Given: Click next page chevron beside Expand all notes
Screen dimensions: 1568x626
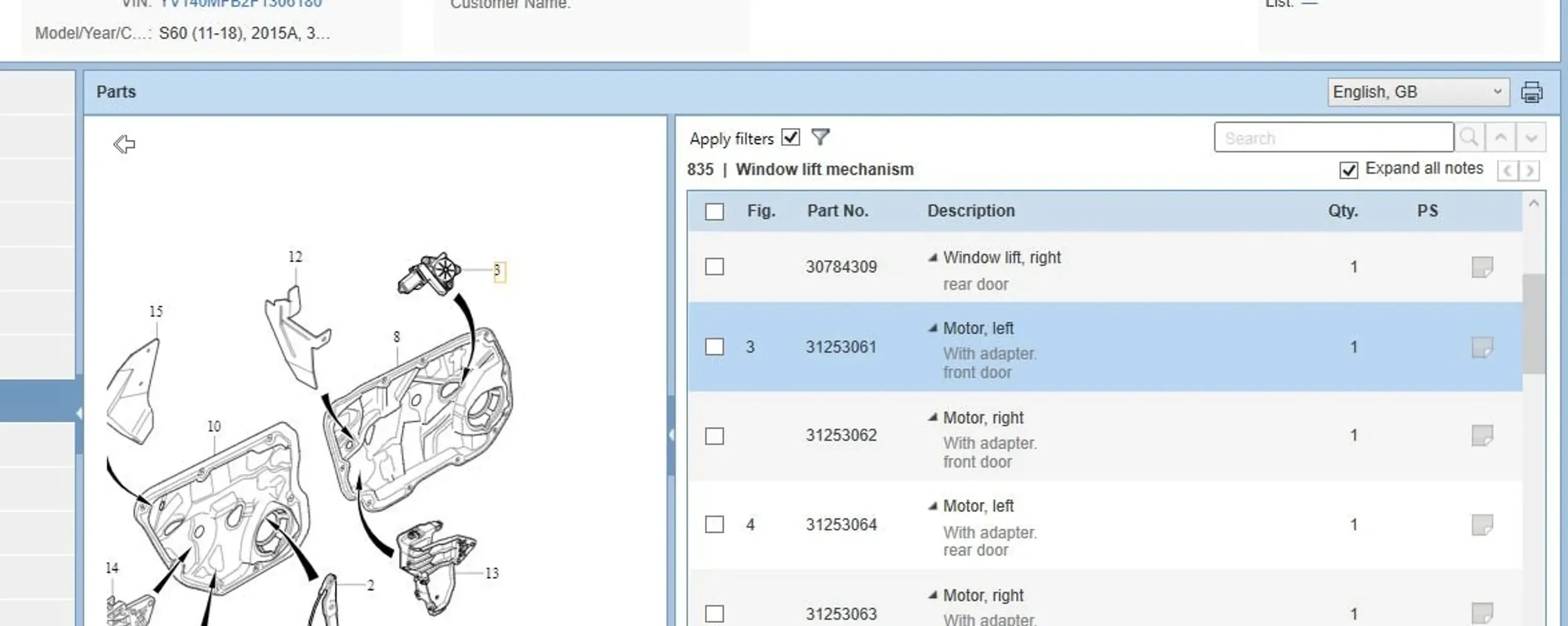Looking at the screenshot, I should tap(1530, 170).
